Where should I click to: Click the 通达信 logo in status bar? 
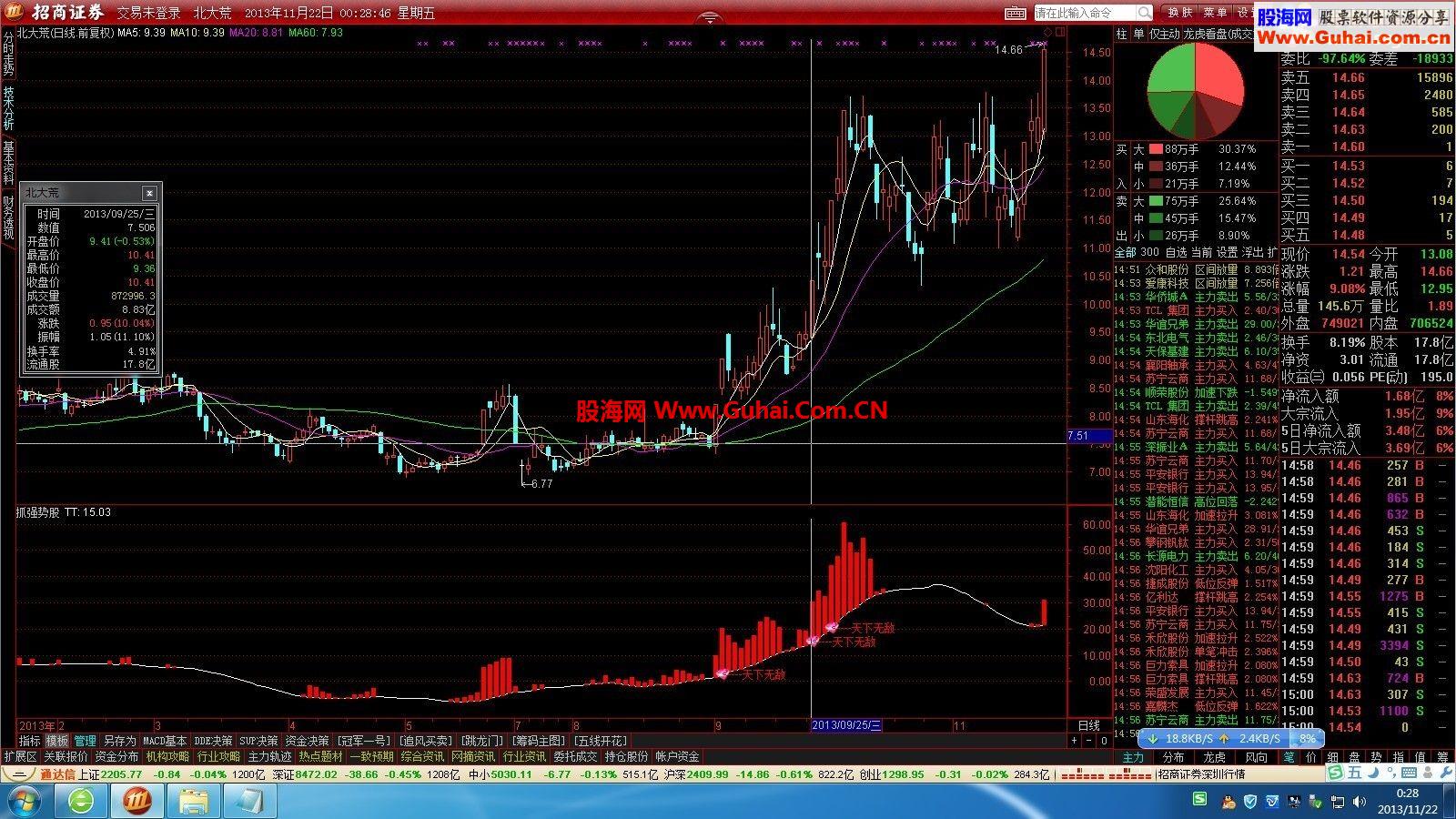click(x=57, y=774)
